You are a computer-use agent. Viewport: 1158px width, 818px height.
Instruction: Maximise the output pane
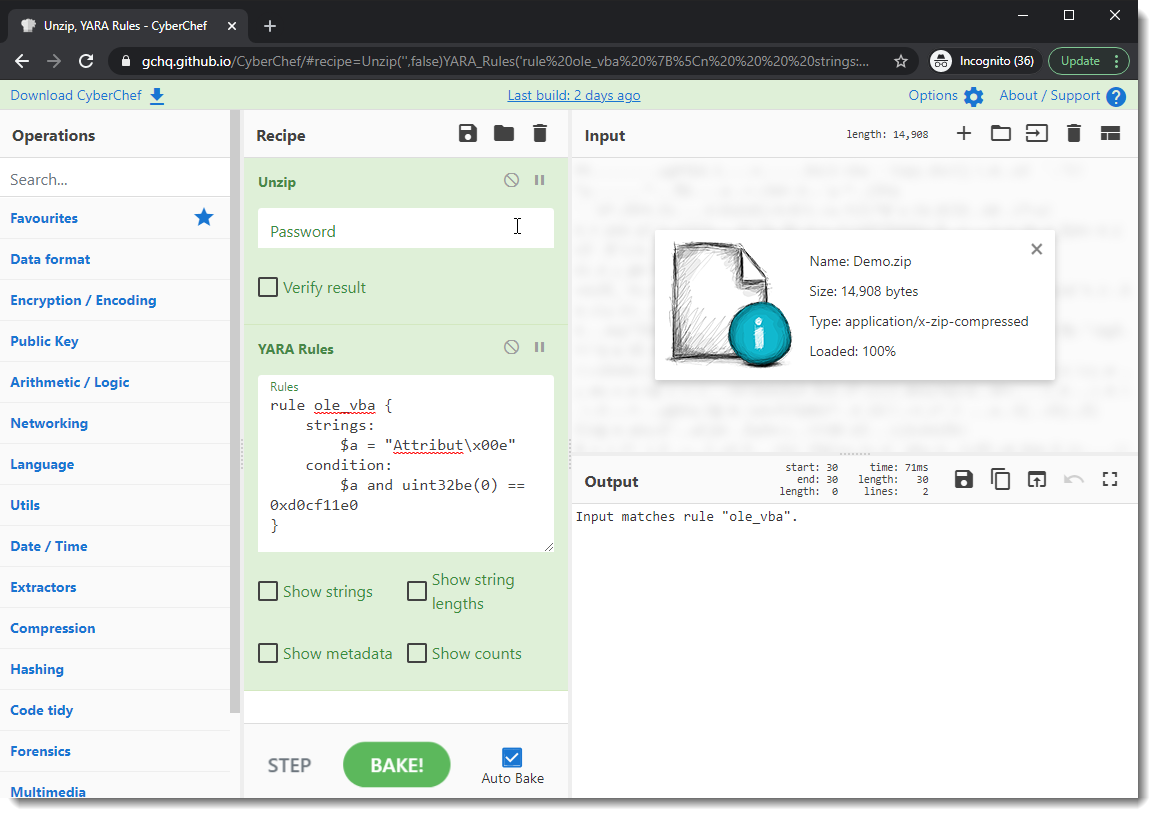1110,480
